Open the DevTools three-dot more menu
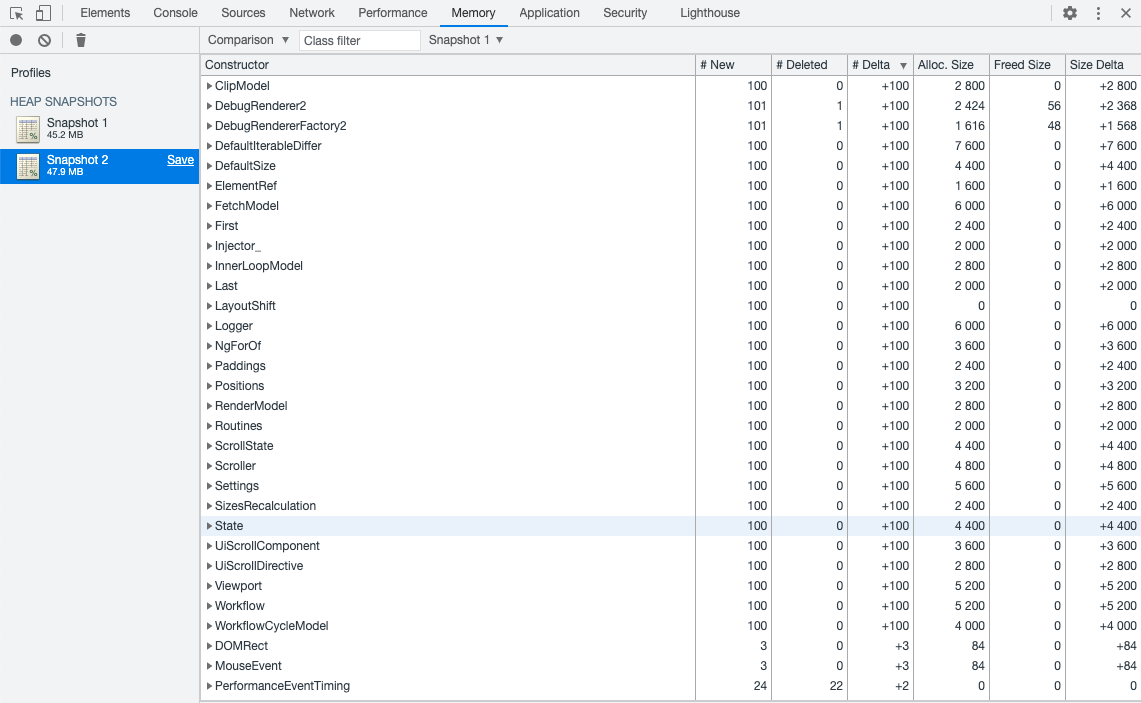1141x703 pixels. point(1098,13)
